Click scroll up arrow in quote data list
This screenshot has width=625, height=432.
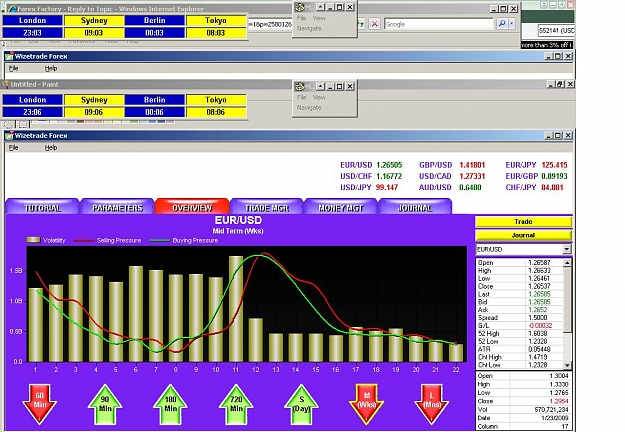pyautogui.click(x=567, y=263)
